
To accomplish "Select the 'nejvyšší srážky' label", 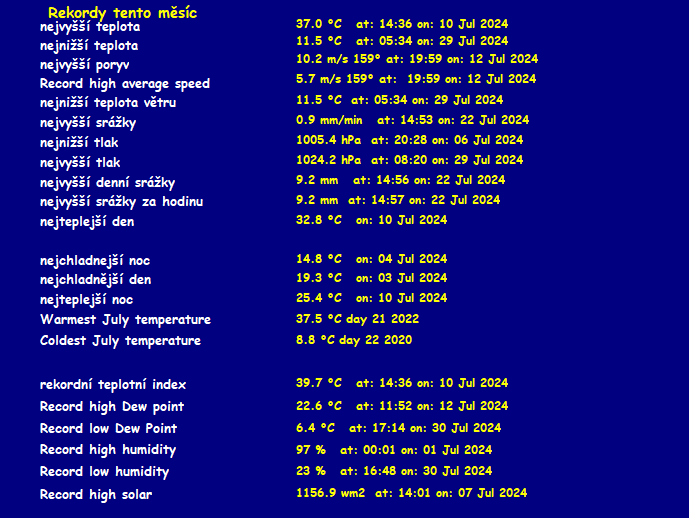I will 88,123.
